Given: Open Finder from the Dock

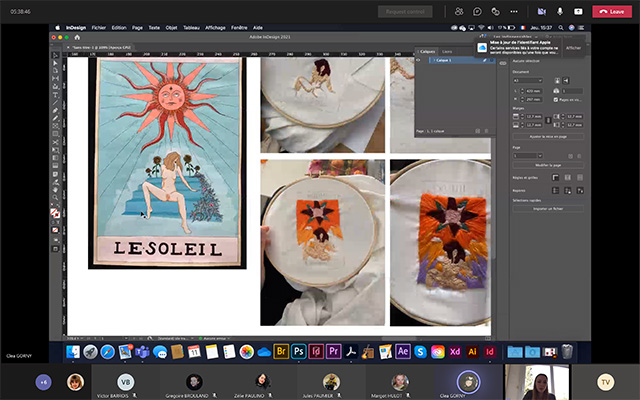Looking at the screenshot, I should click(73, 351).
